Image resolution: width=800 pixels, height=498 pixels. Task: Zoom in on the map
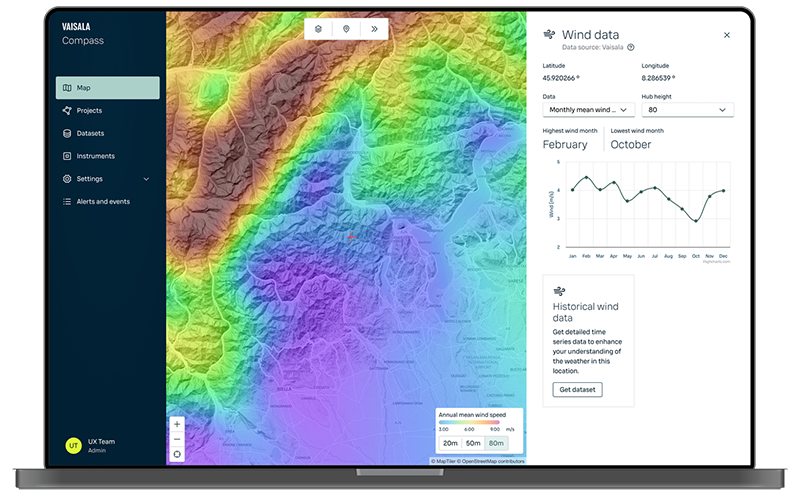[177, 424]
